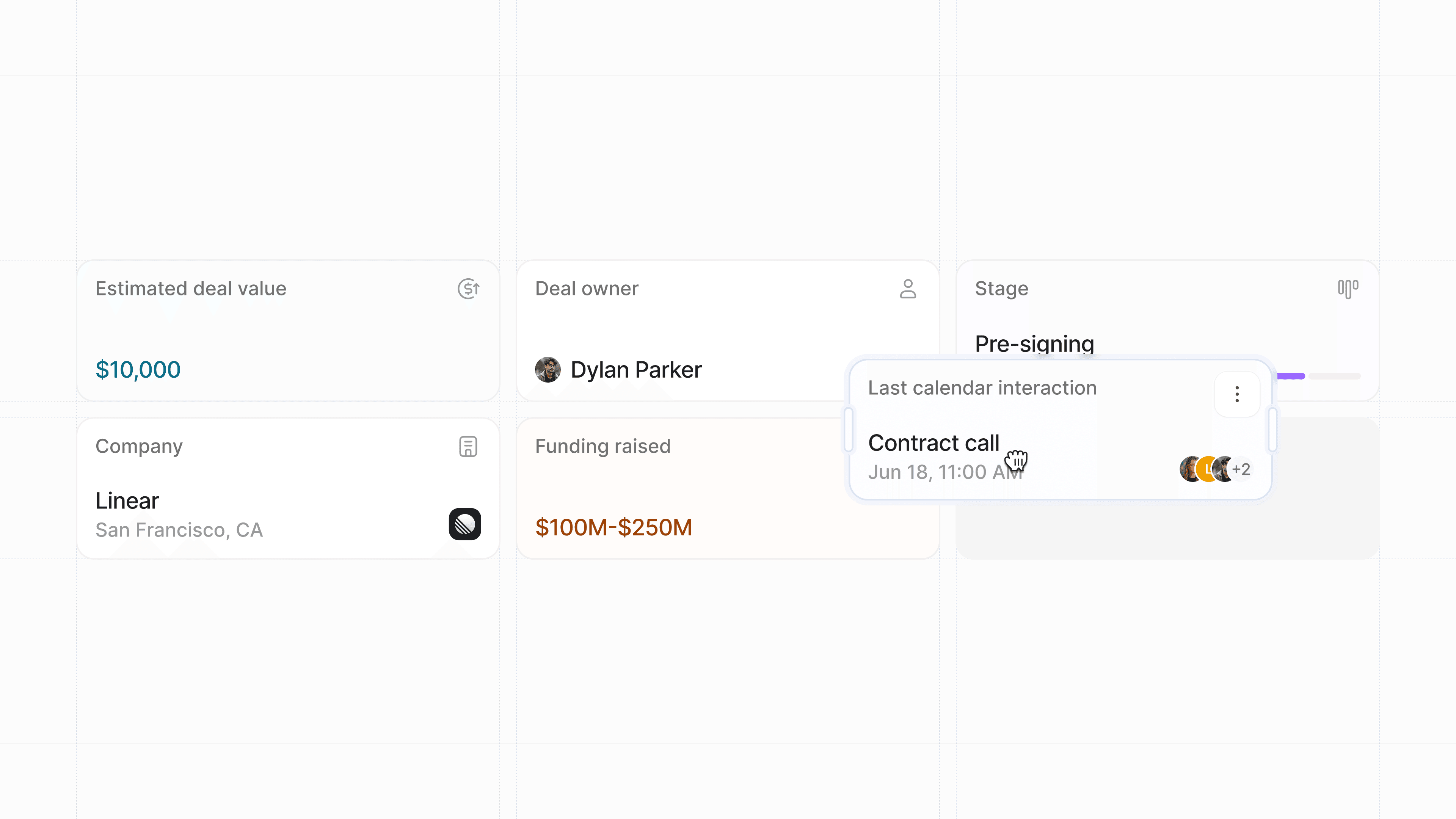Click the Dylan Parker owner name
Screen dimensions: 1456x819
[x=636, y=370]
